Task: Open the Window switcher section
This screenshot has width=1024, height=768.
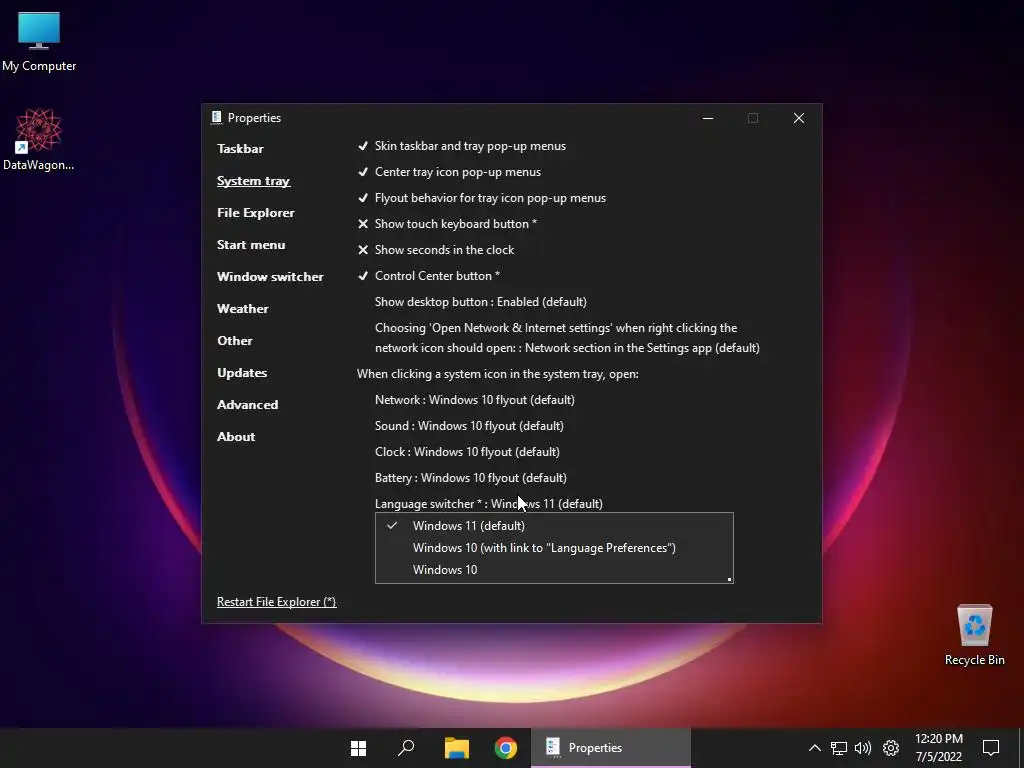Action: pos(270,277)
